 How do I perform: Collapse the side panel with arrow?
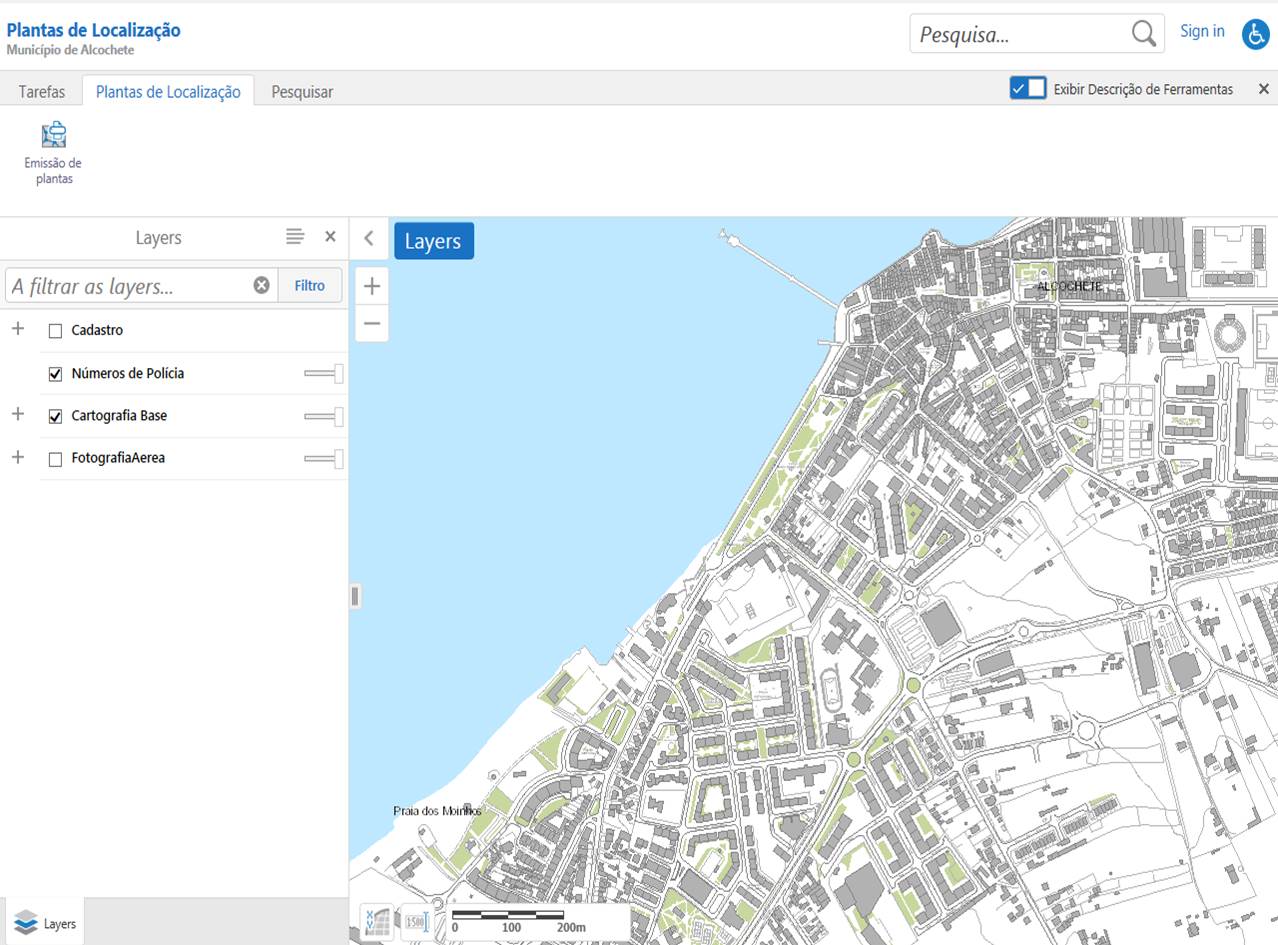[x=369, y=238]
